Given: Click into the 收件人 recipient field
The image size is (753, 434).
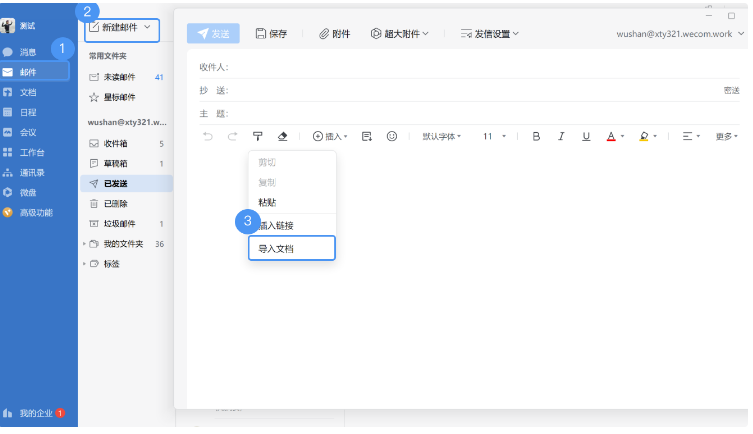Looking at the screenshot, I should pyautogui.click(x=480, y=67).
